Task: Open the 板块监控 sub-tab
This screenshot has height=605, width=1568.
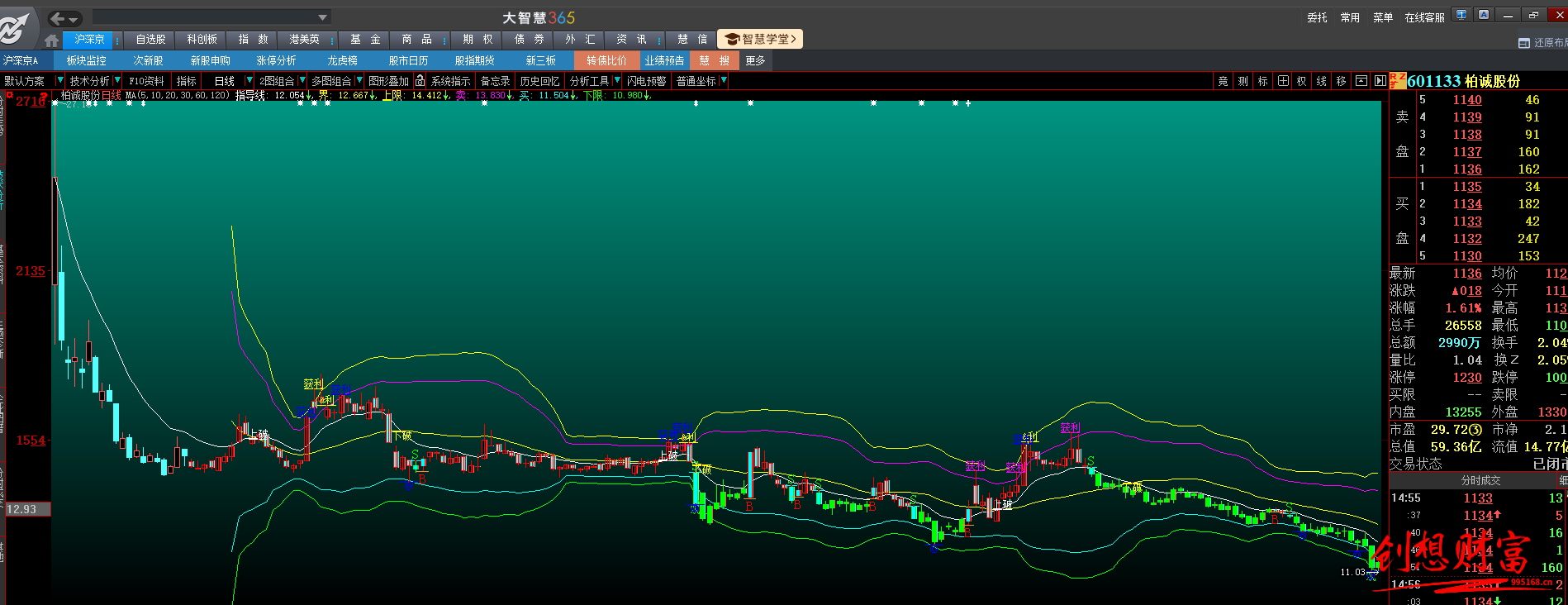Action: pos(87,60)
